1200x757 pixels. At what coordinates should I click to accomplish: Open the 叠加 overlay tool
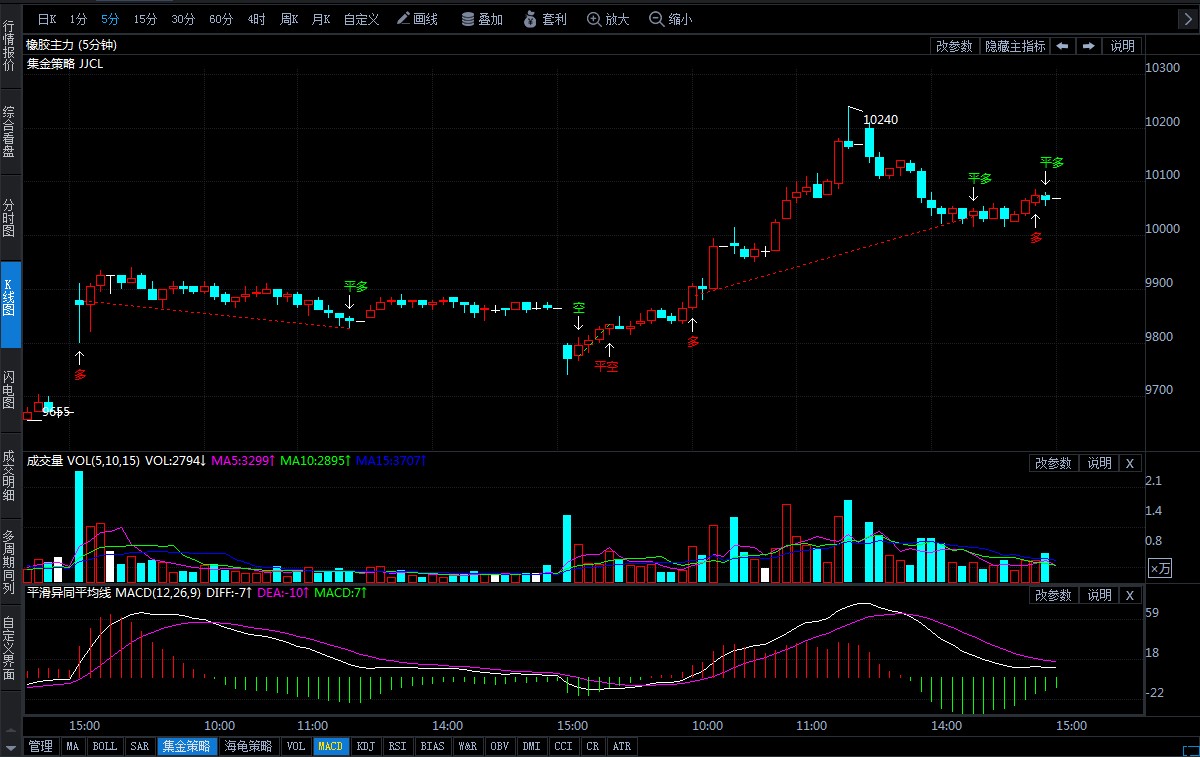482,19
